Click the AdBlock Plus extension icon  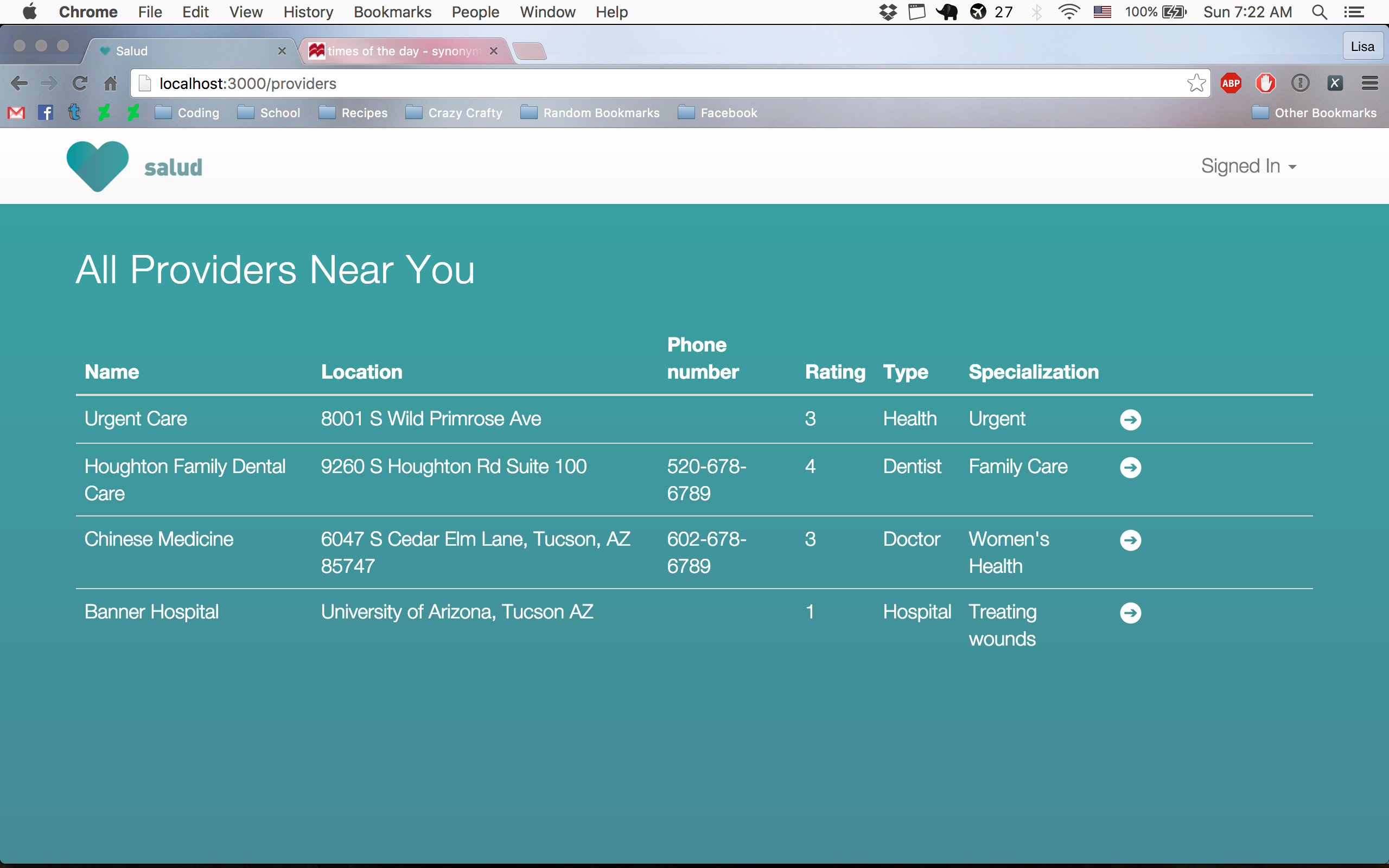[1231, 83]
